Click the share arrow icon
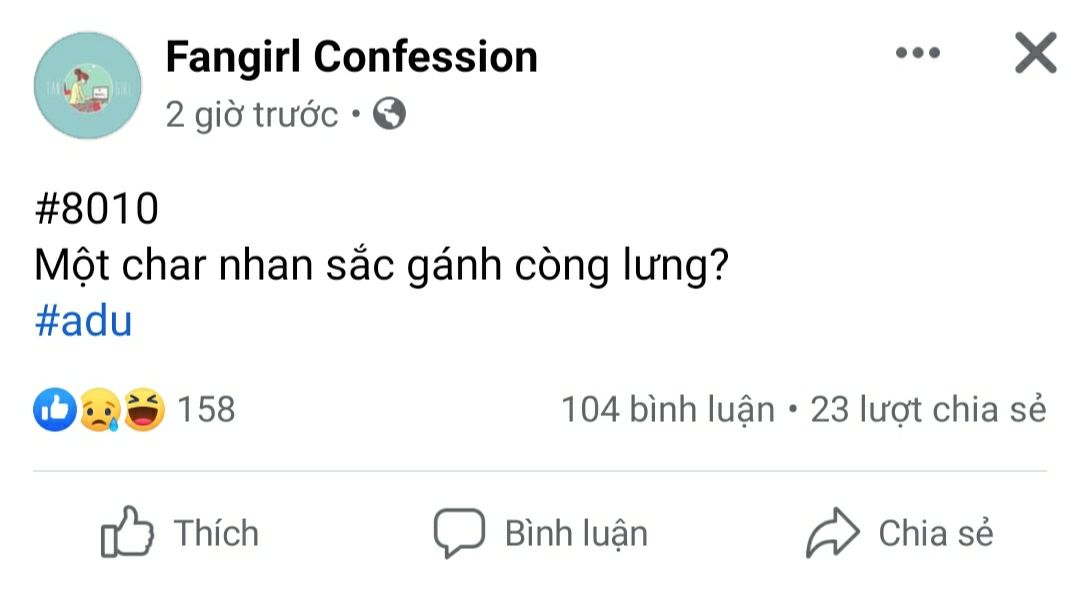This screenshot has height=592, width=1080. (x=832, y=534)
